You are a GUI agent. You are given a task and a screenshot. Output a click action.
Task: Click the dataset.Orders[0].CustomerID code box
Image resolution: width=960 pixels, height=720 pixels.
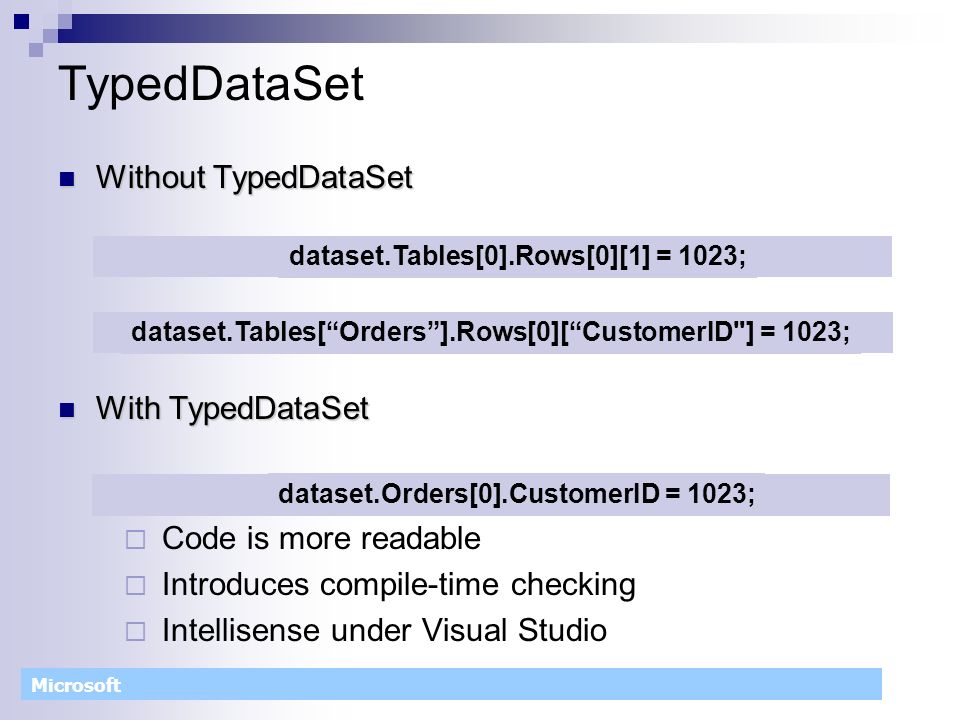pyautogui.click(x=490, y=494)
